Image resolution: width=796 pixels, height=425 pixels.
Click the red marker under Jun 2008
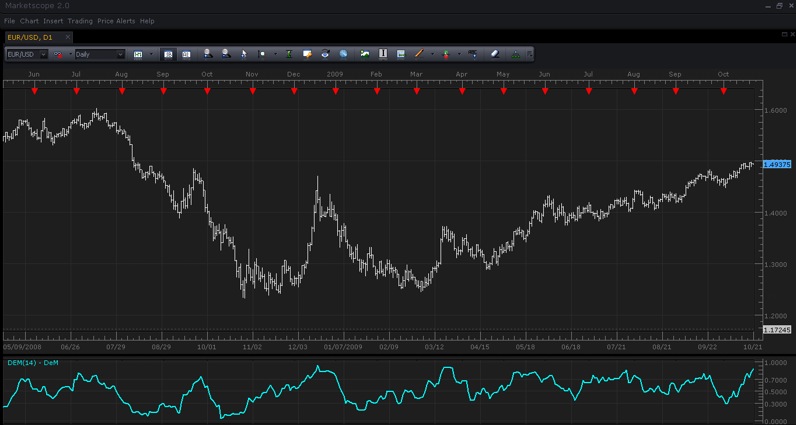34,91
